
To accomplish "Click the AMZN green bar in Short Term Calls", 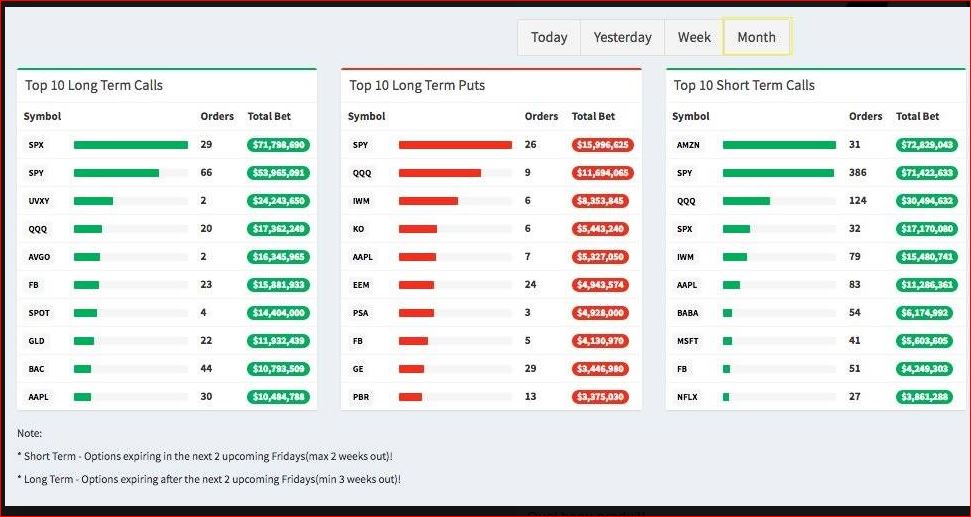I will (x=779, y=145).
